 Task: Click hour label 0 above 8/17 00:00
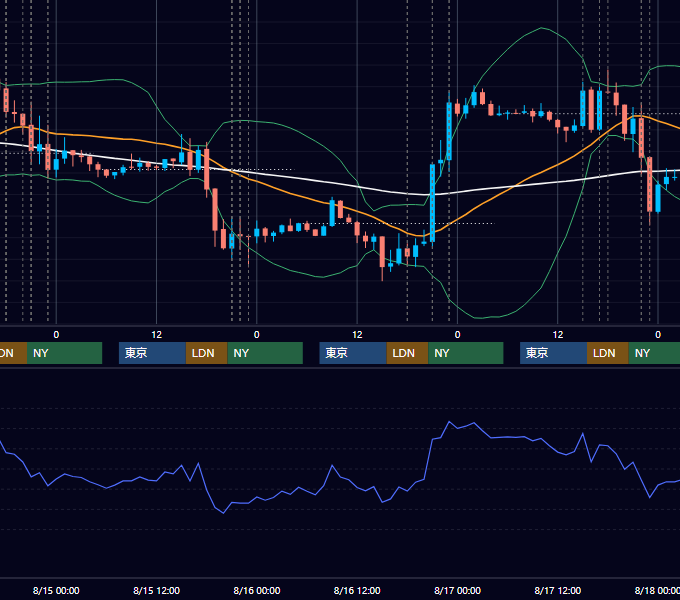(x=458, y=335)
